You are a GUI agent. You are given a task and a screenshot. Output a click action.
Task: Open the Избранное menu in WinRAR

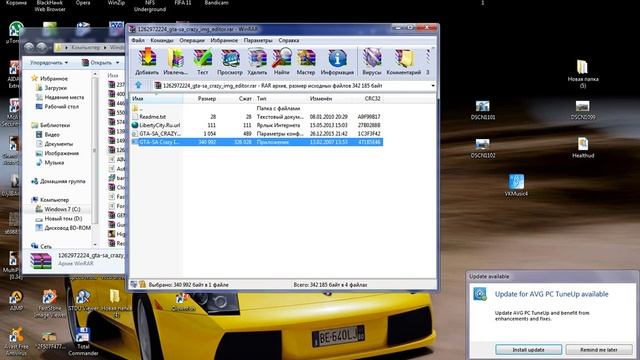(x=224, y=40)
